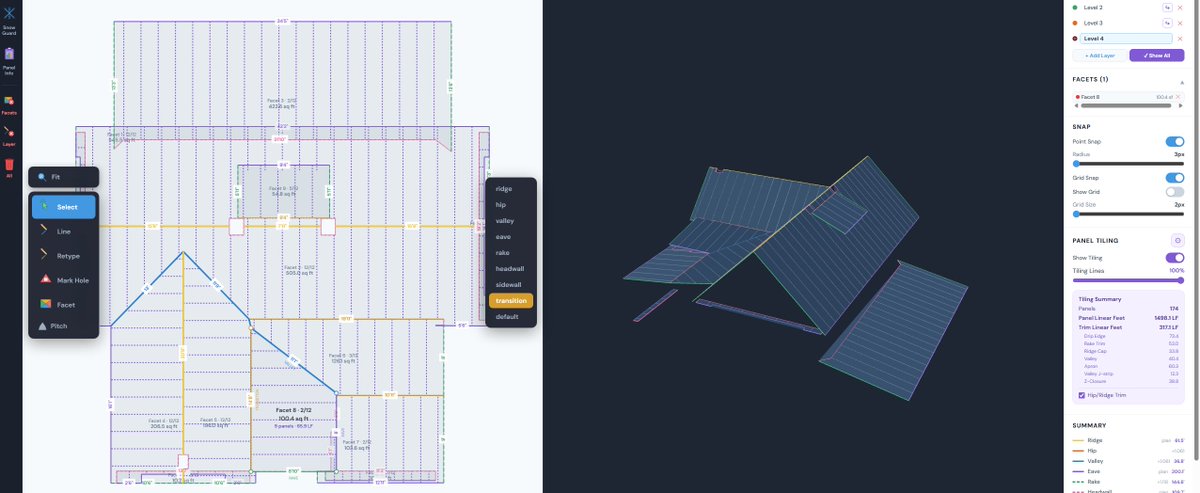
Task: Click the Show All button
Action: (x=1157, y=55)
